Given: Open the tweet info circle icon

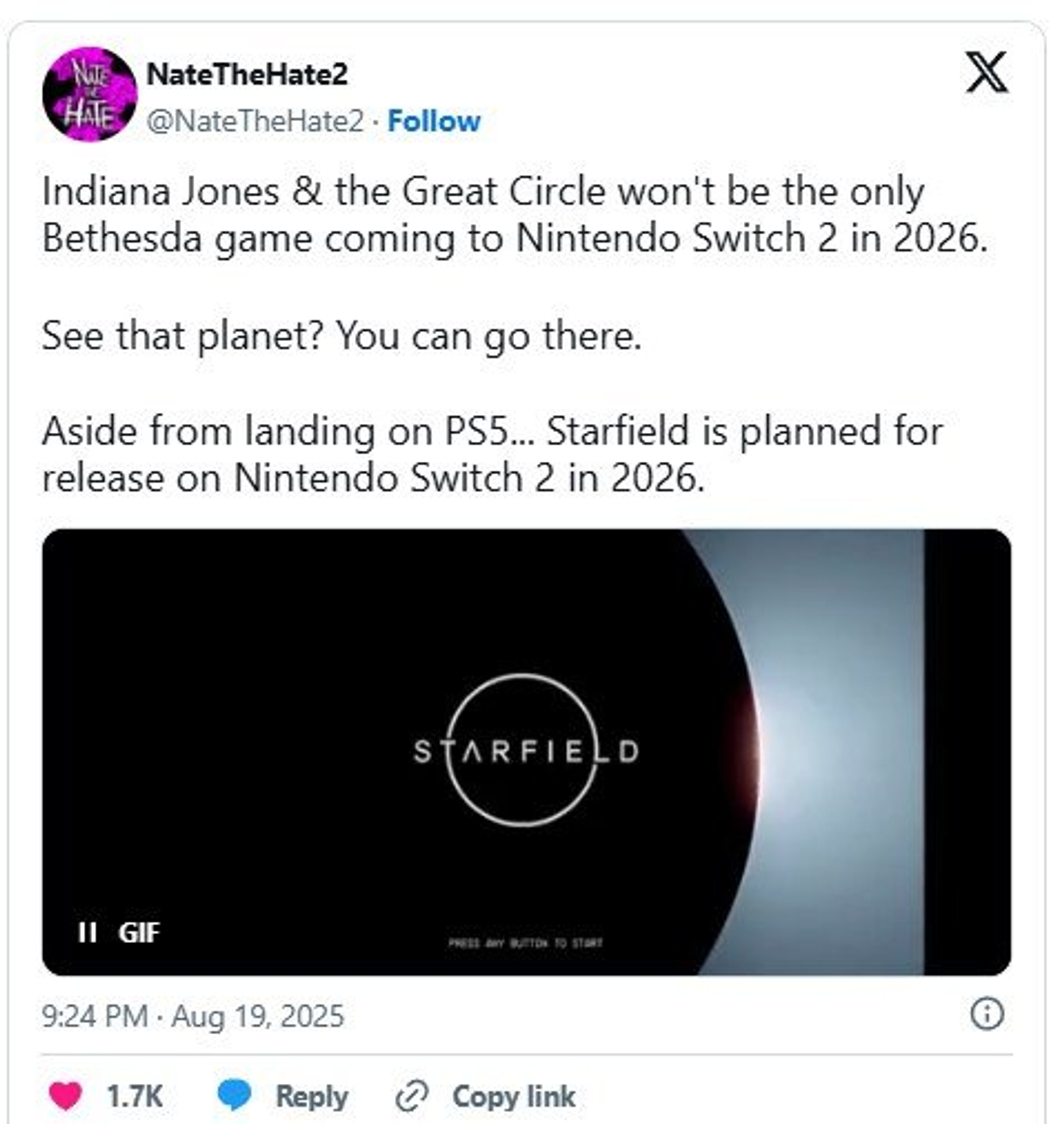Looking at the screenshot, I should pos(987,1014).
